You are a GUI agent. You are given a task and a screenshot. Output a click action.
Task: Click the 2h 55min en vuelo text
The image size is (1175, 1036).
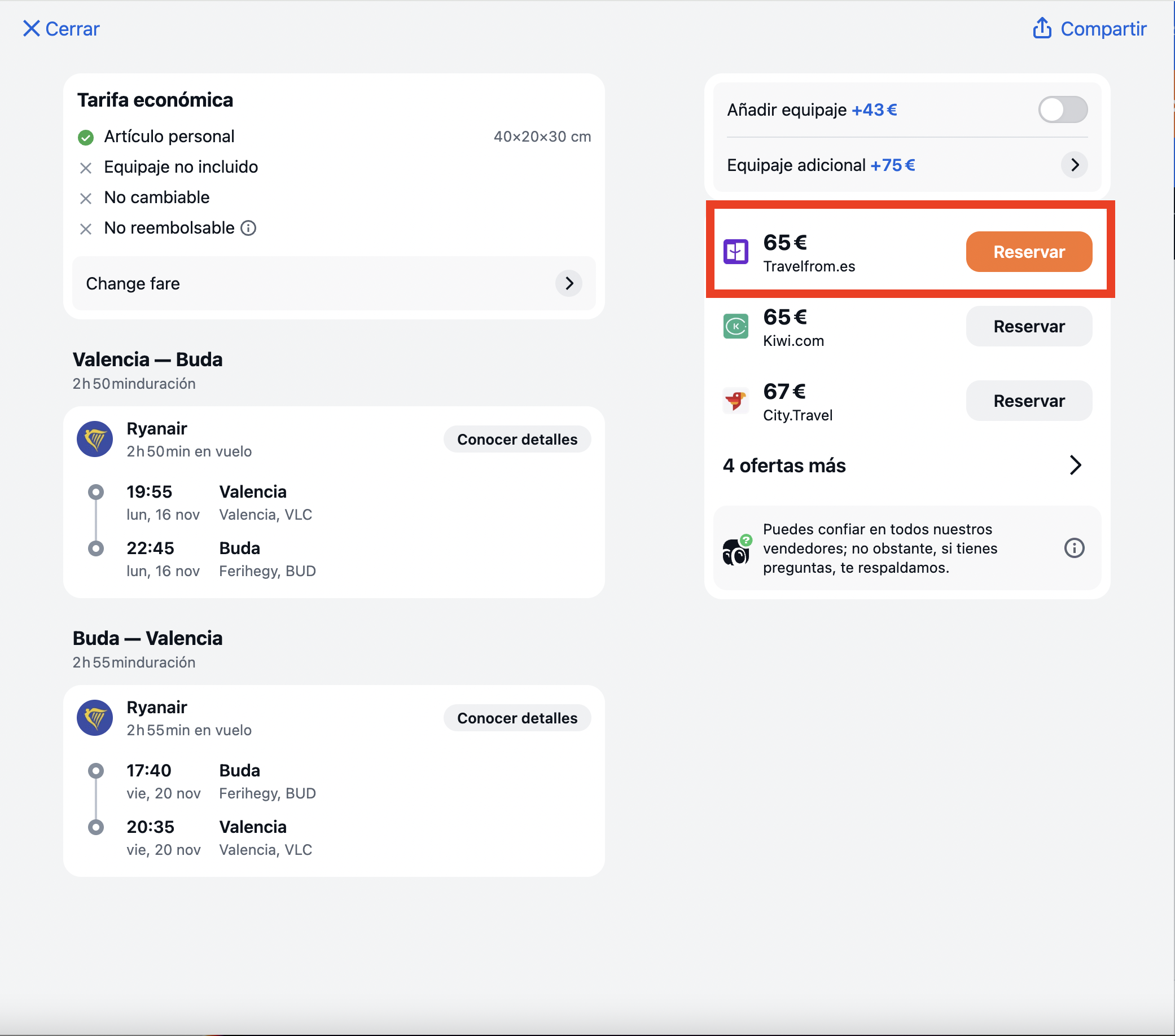[189, 730]
